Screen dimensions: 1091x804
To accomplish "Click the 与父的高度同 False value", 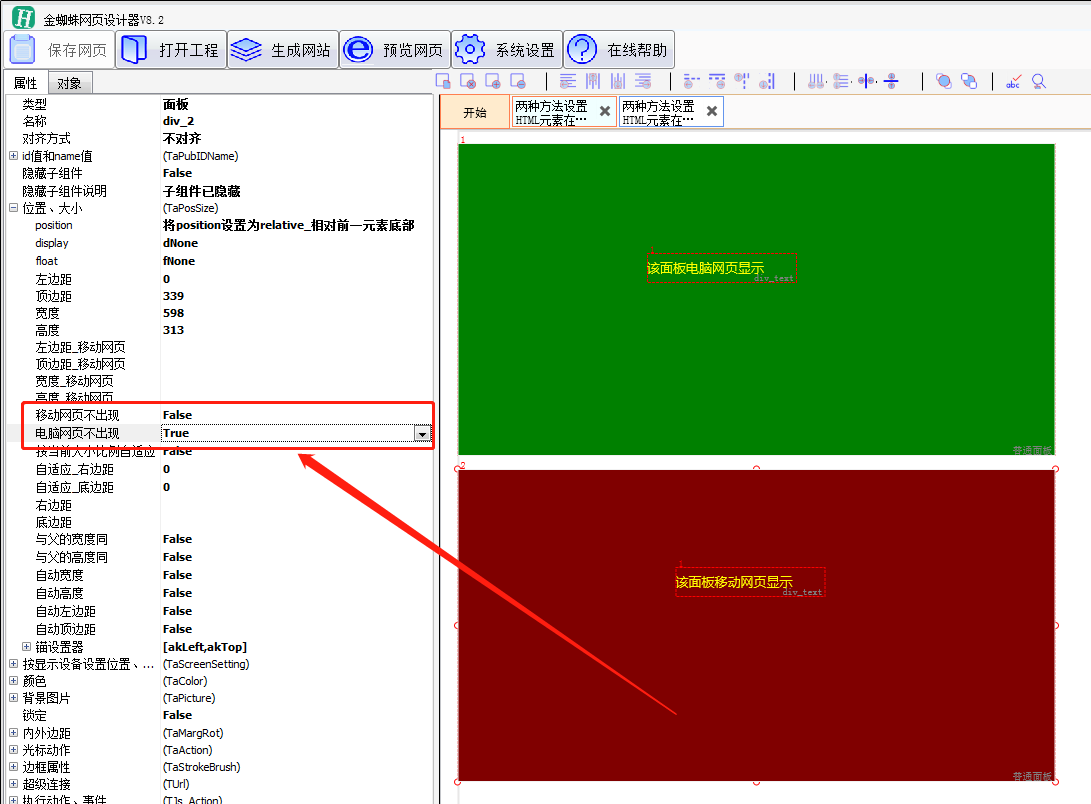I will [177, 557].
